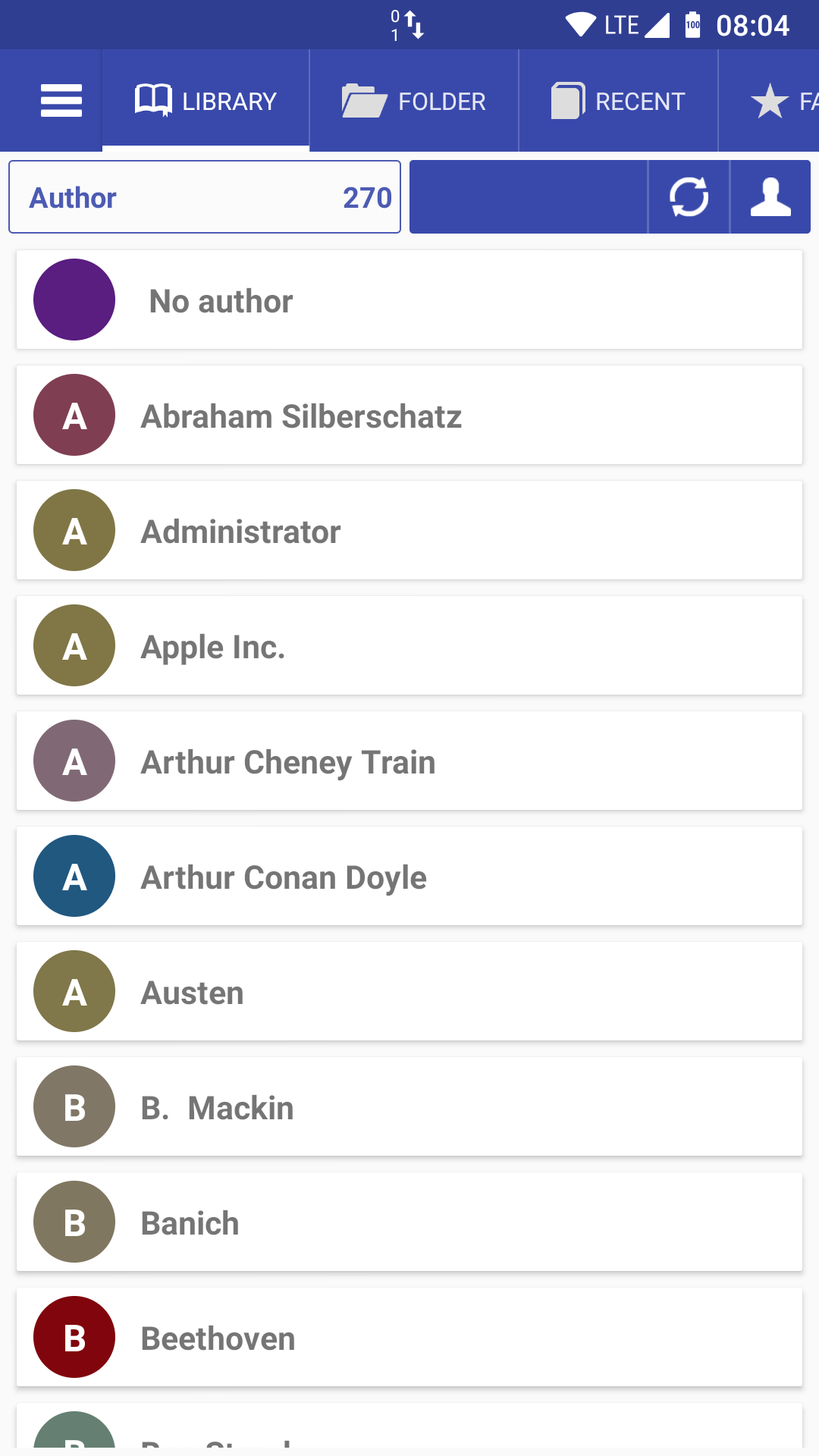Tap the Beethoven red avatar circle
This screenshot has width=819, height=1456.
74,1337
